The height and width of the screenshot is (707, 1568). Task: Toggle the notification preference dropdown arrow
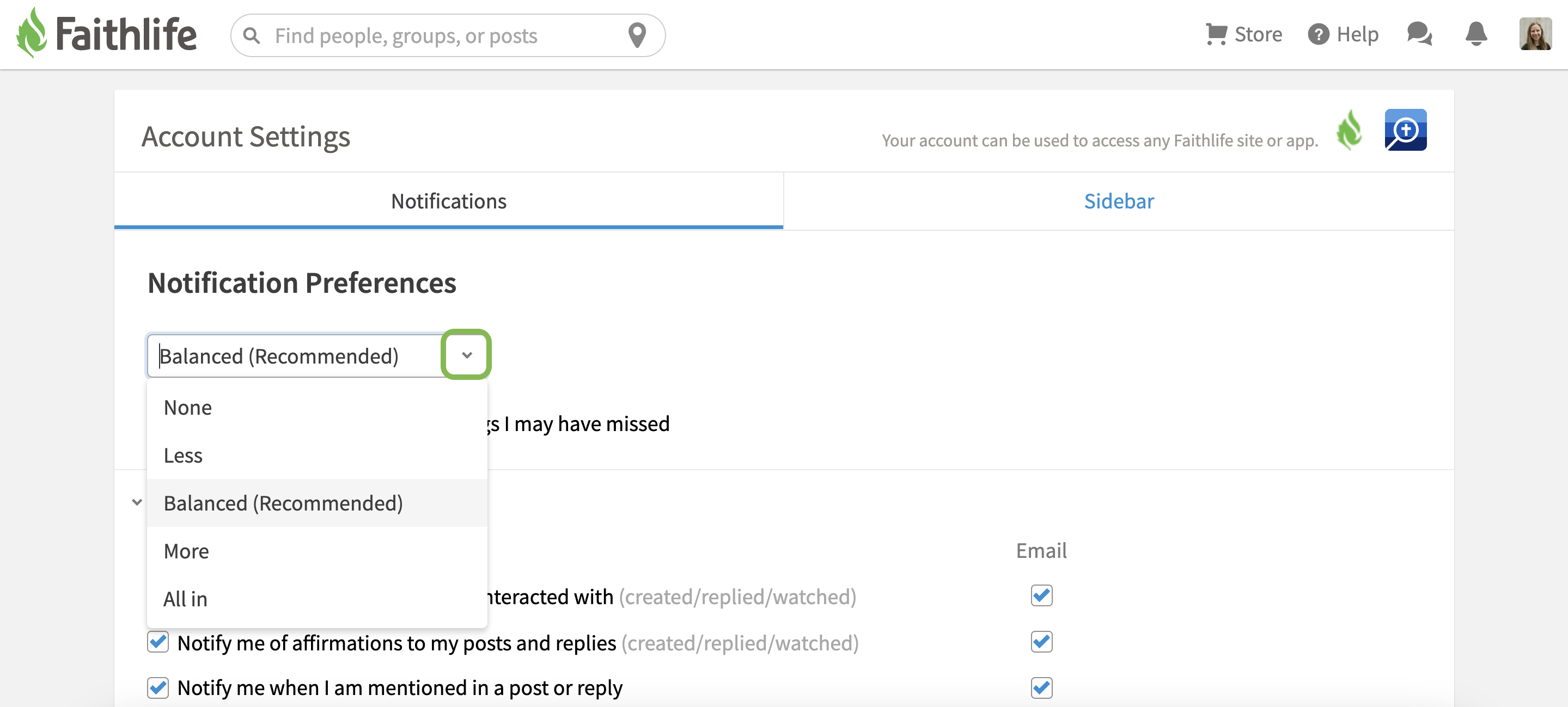(x=466, y=355)
